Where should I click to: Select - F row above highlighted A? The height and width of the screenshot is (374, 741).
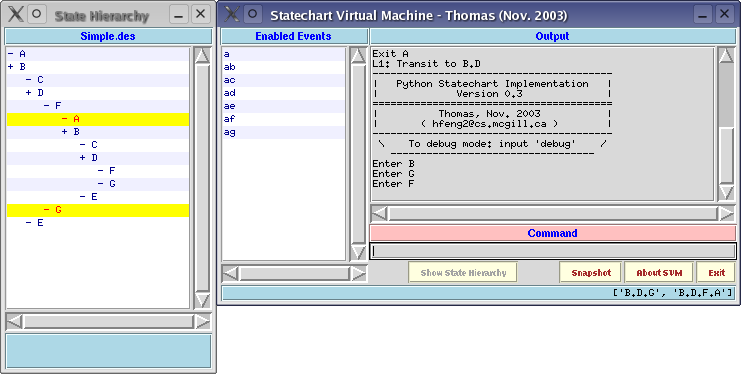point(98,105)
